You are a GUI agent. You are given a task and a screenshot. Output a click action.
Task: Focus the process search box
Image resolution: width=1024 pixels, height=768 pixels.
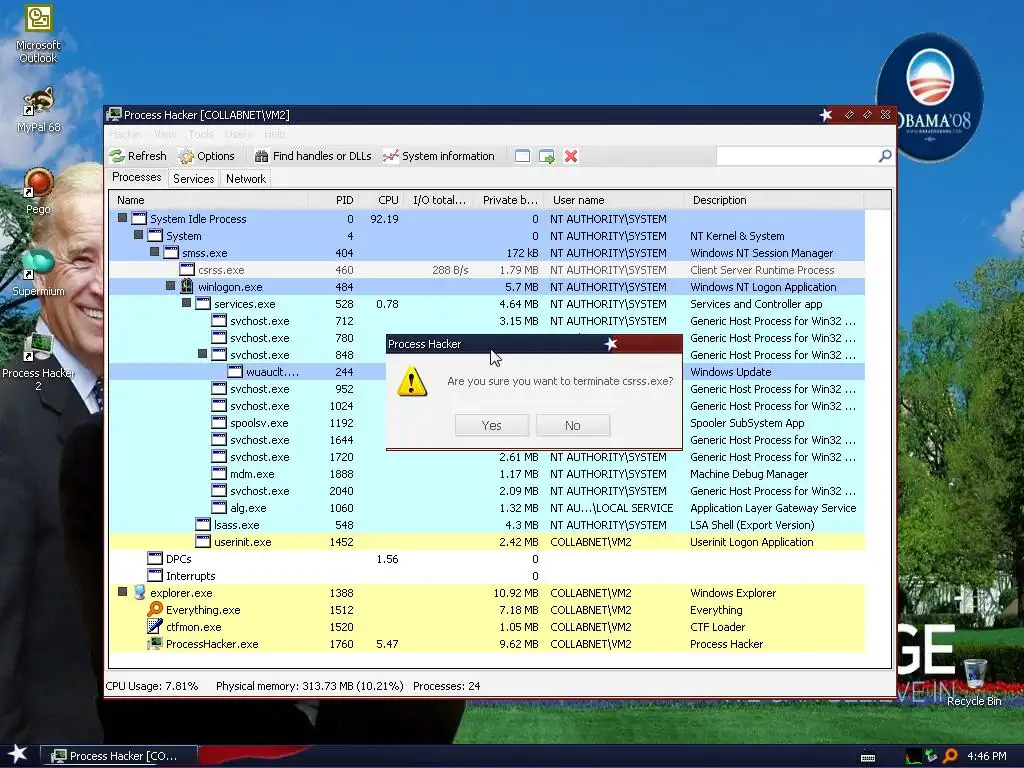click(797, 156)
